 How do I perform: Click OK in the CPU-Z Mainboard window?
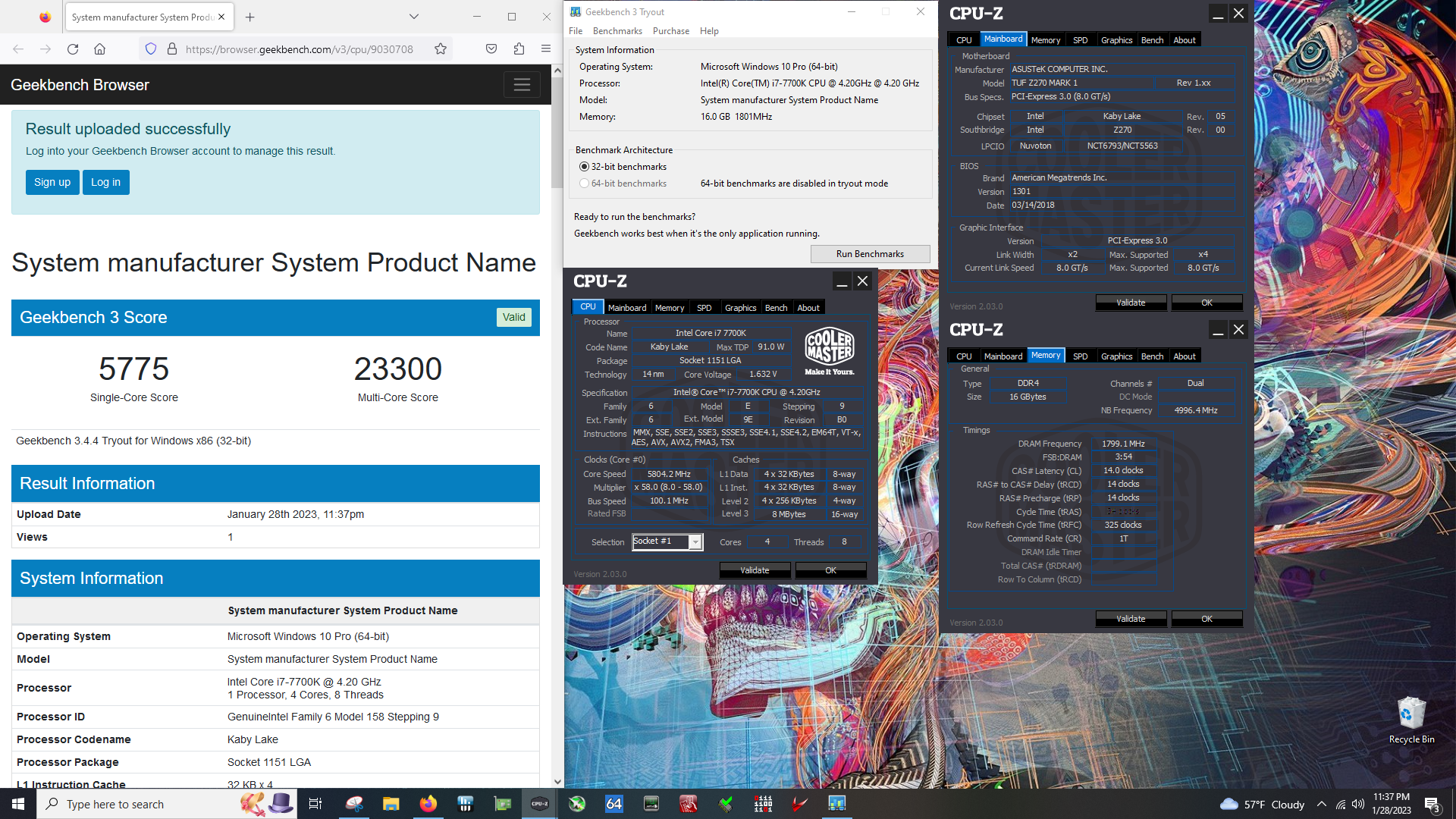click(1207, 303)
